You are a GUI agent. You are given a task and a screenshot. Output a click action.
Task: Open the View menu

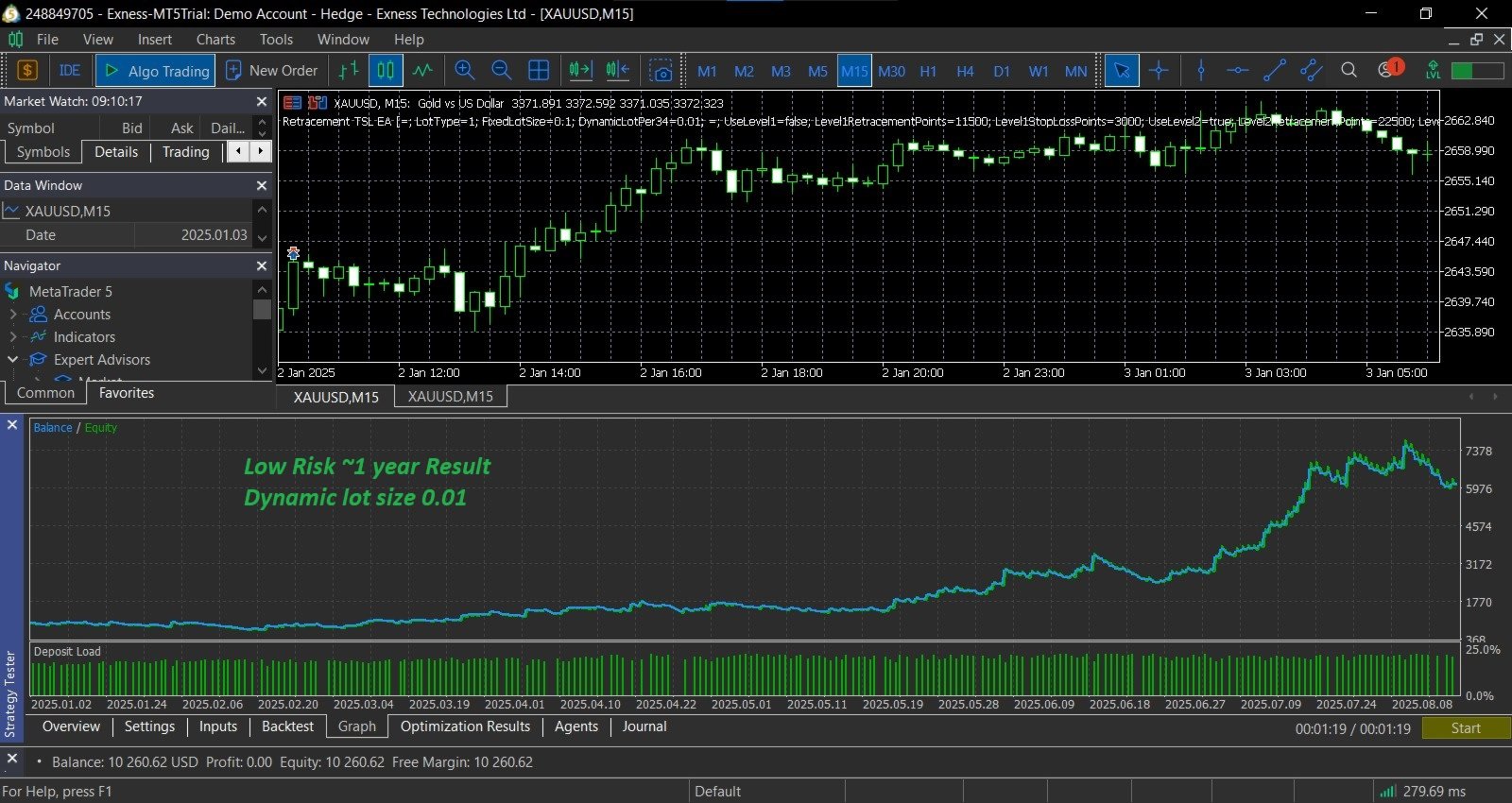97,40
